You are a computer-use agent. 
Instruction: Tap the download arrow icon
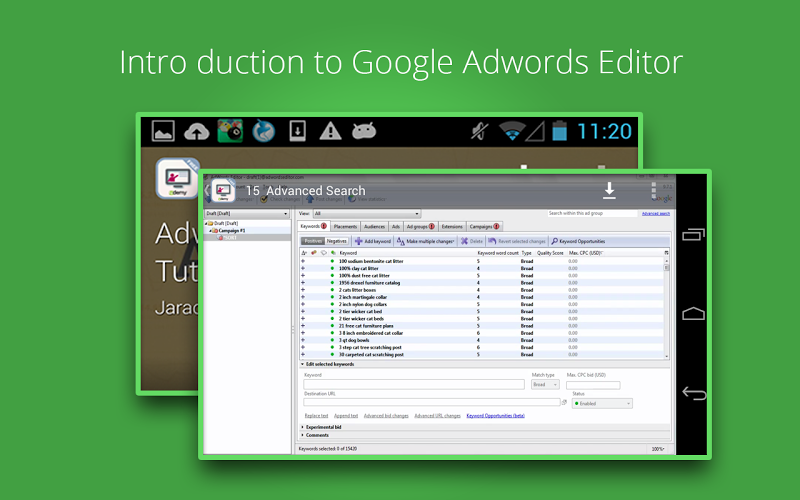(x=609, y=191)
